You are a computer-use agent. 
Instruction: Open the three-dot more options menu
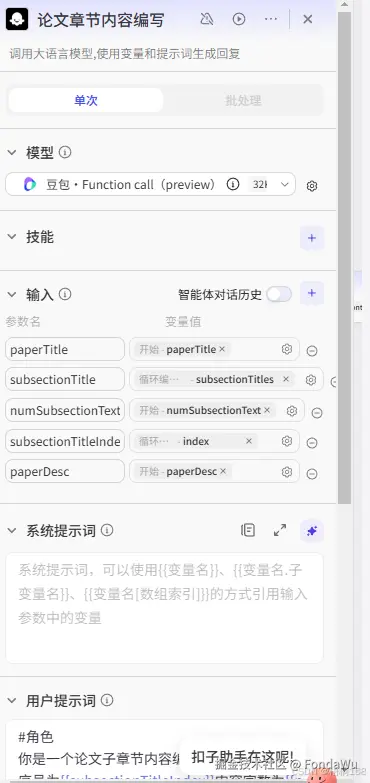pyautogui.click(x=271, y=19)
